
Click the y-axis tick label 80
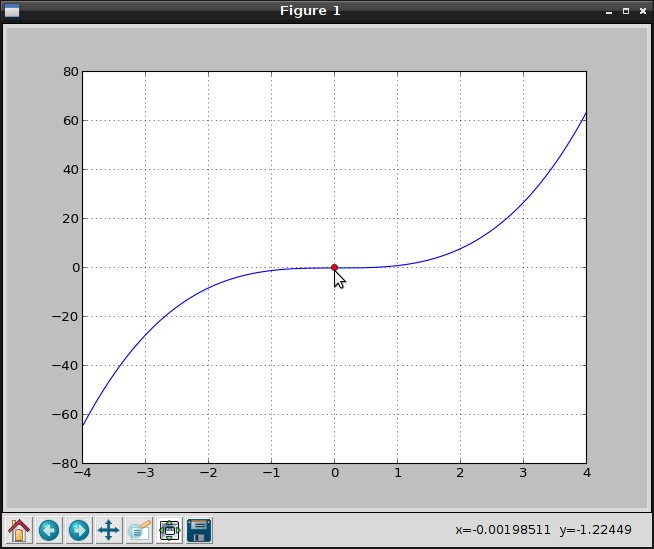70,72
